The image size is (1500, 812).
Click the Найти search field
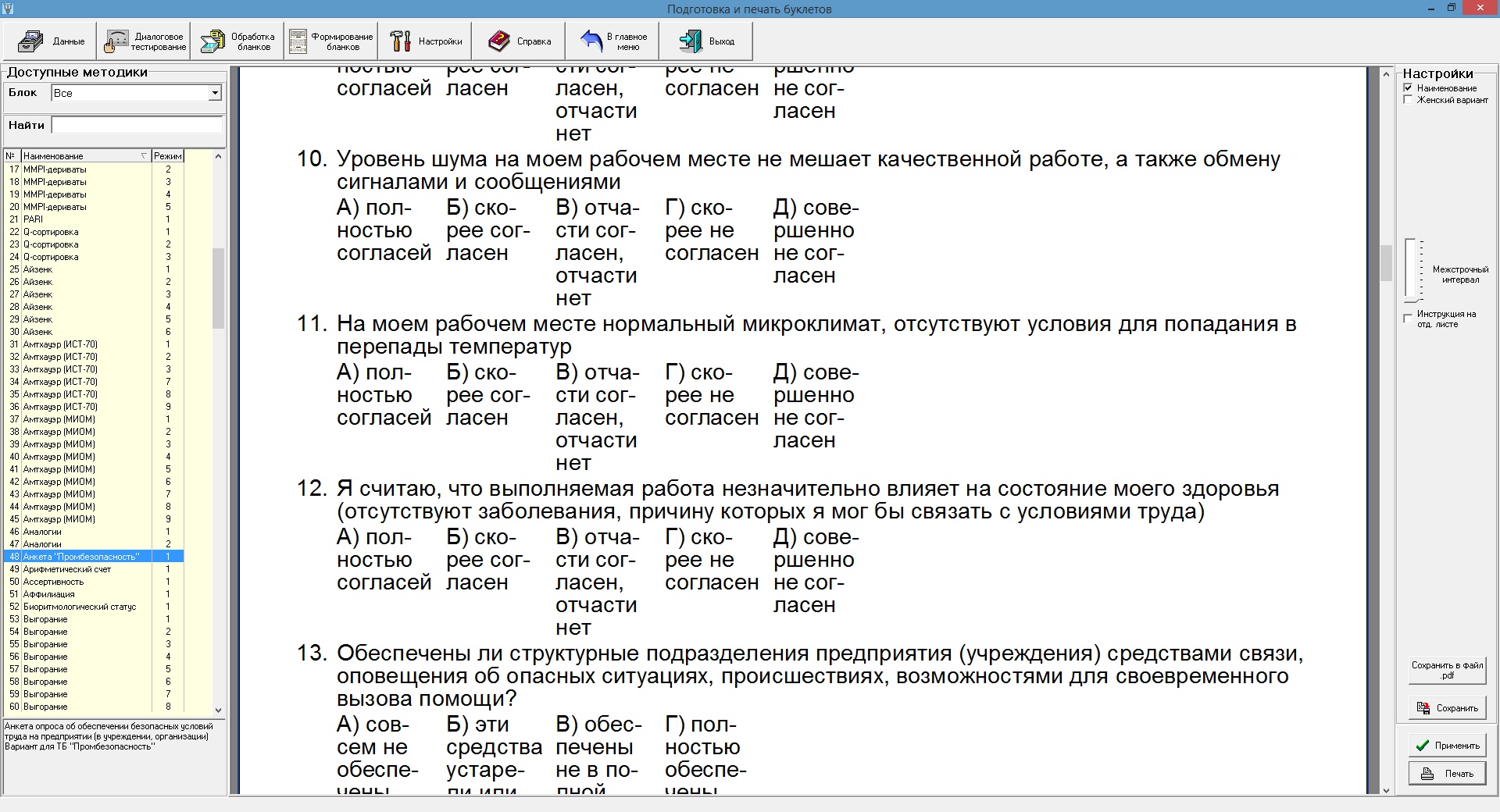pos(137,126)
